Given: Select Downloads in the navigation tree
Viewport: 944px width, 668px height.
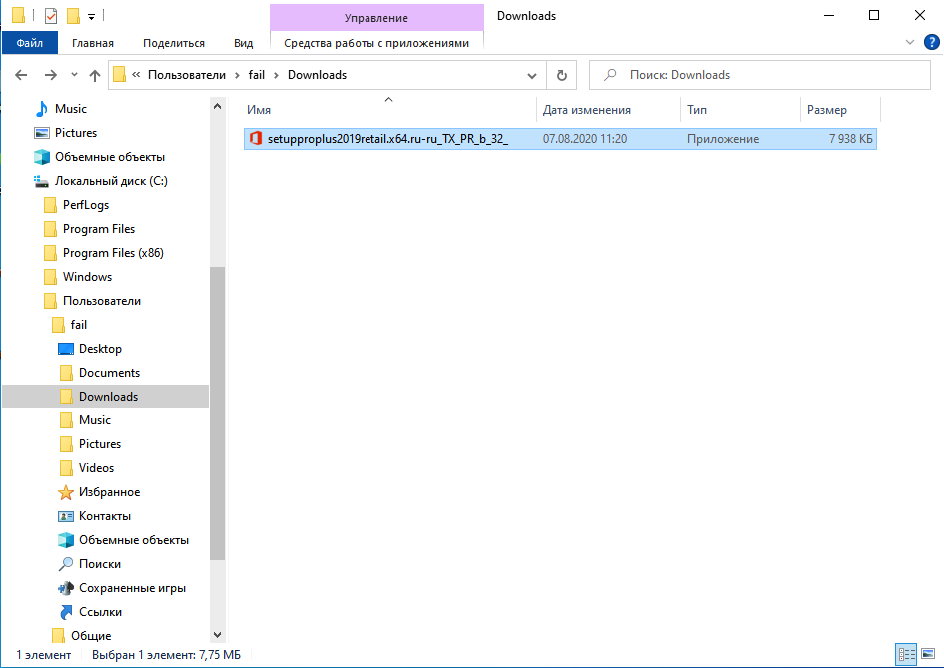Looking at the screenshot, I should (x=105, y=397).
